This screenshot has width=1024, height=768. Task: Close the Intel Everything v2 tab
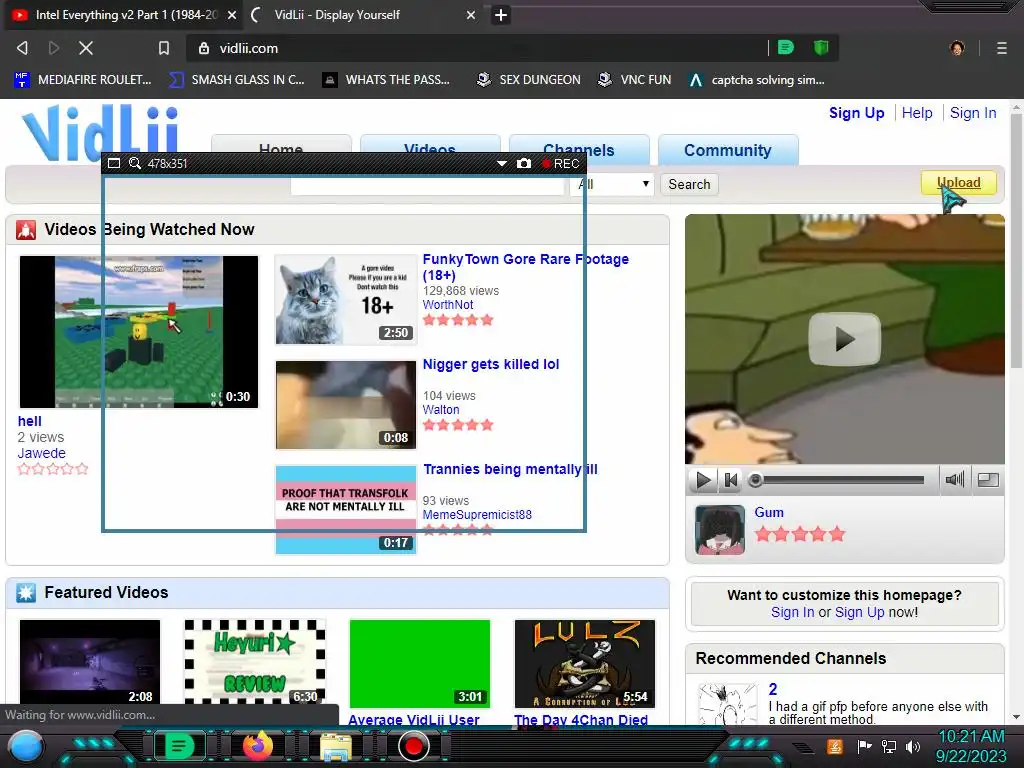[231, 14]
